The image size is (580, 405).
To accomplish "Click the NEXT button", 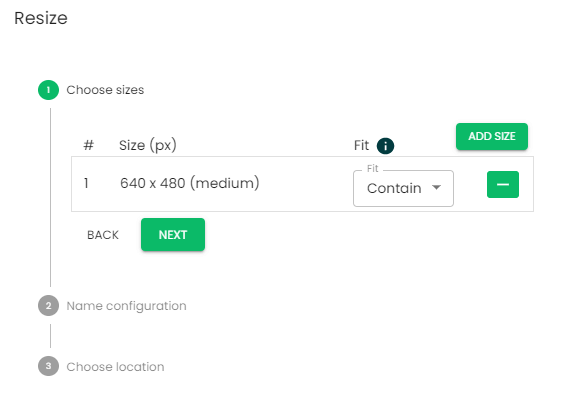I will click(173, 235).
